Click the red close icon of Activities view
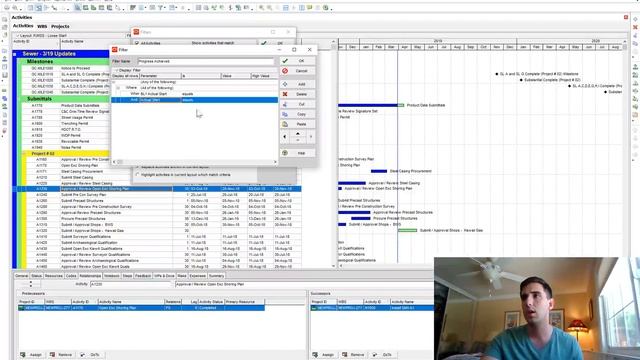The height and width of the screenshot is (360, 640). 626,17
